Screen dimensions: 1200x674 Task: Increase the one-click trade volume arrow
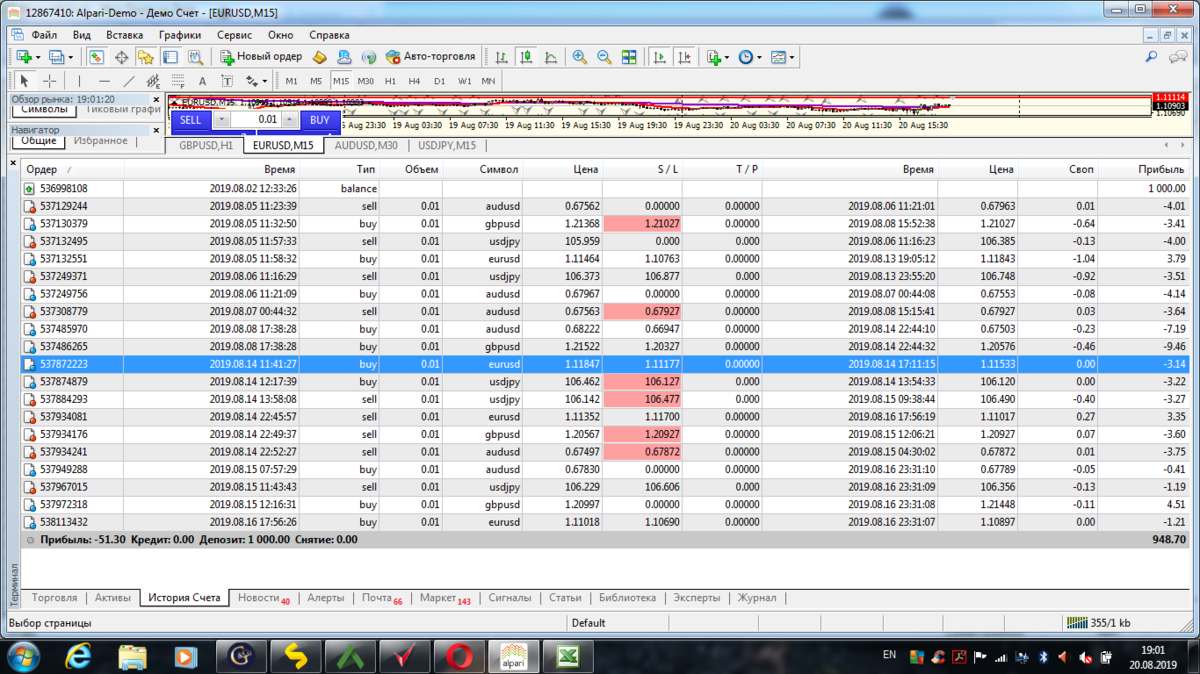(x=290, y=120)
